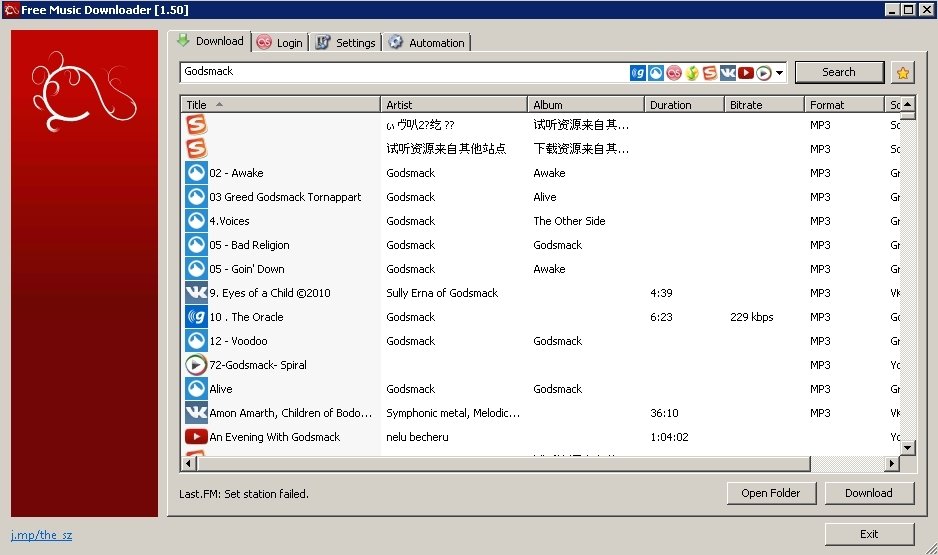Click the Grooveshark icon beside Alive
The image size is (938, 555).
(196, 389)
